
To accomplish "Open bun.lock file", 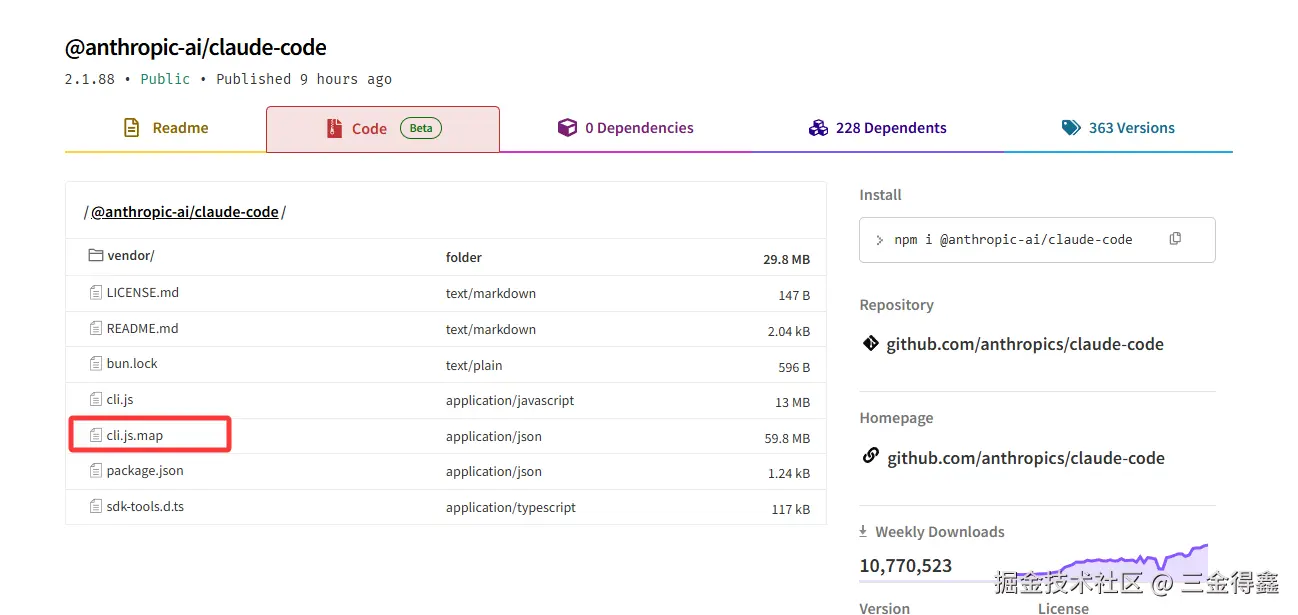I will [x=132, y=363].
